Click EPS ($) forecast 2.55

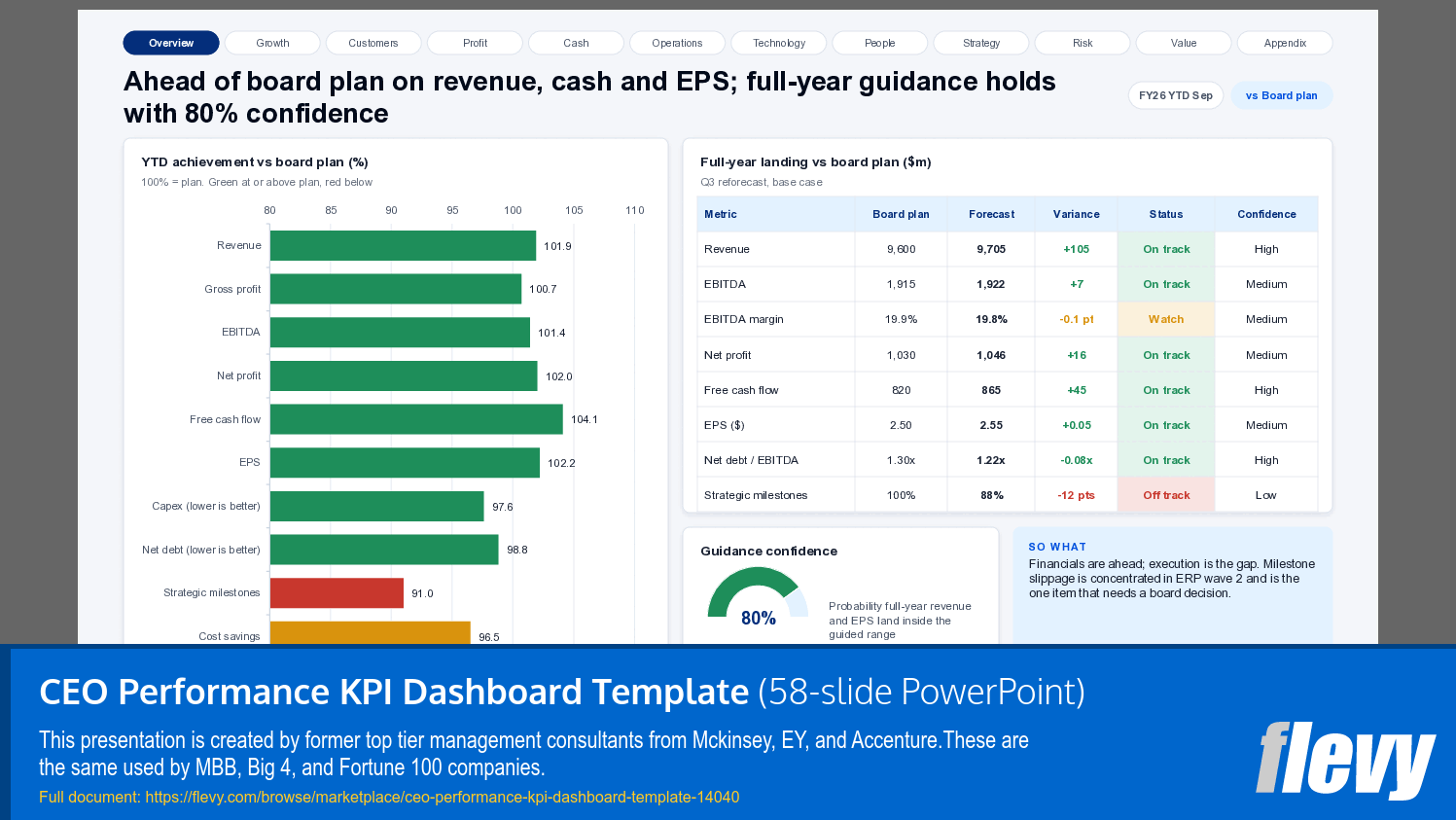991,425
